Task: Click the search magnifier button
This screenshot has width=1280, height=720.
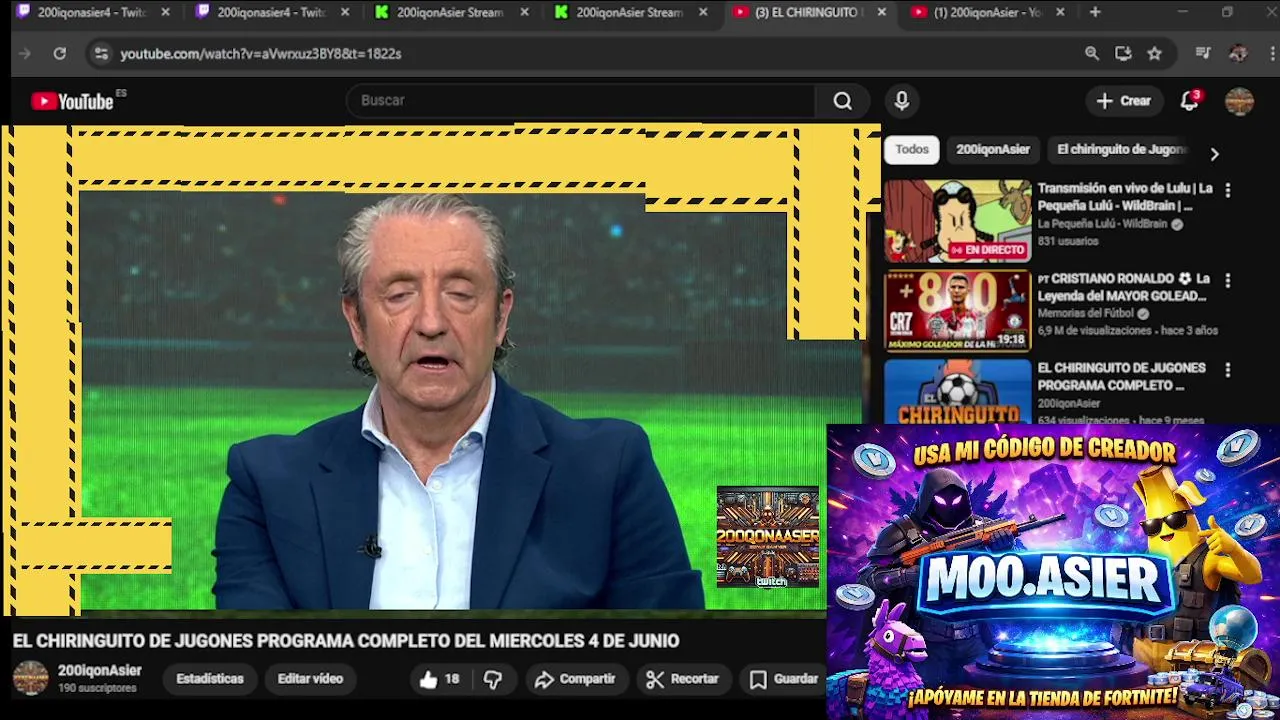Action: [843, 101]
